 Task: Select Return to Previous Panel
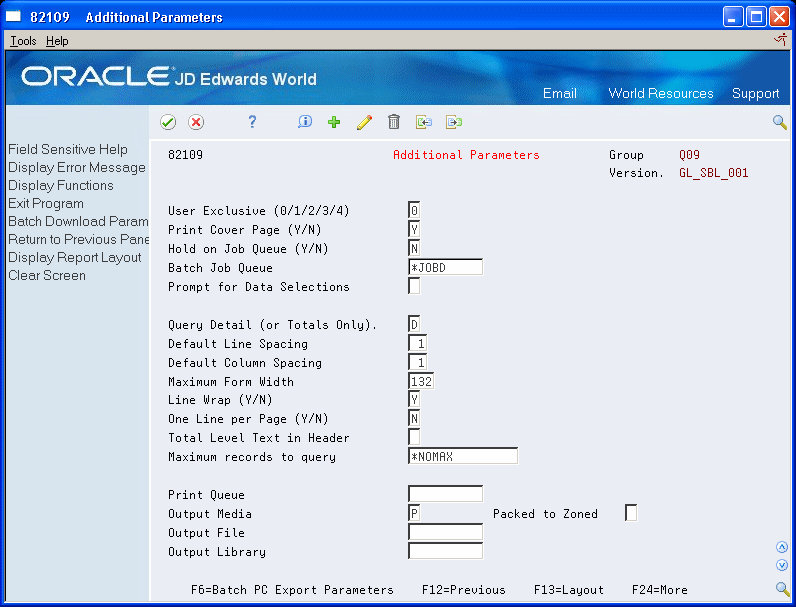[x=78, y=239]
